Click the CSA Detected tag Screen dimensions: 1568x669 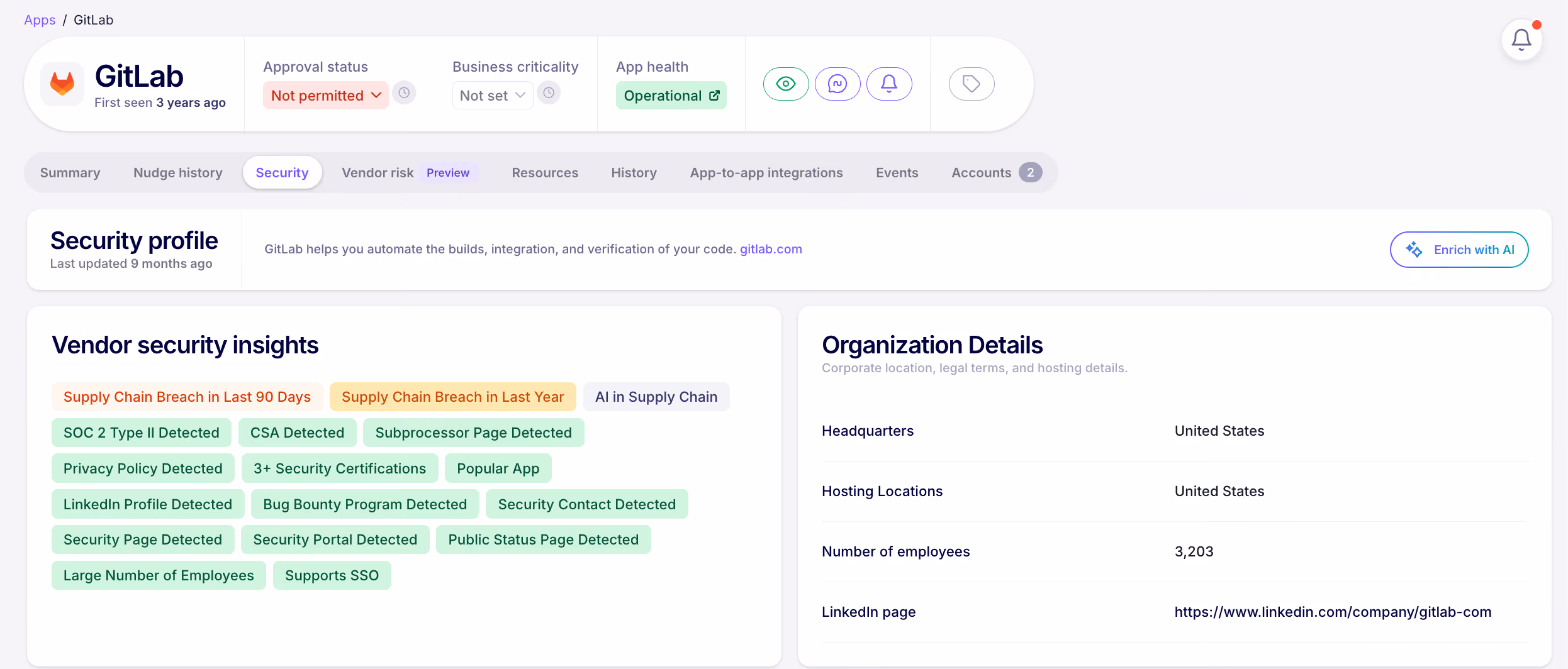pyautogui.click(x=297, y=433)
